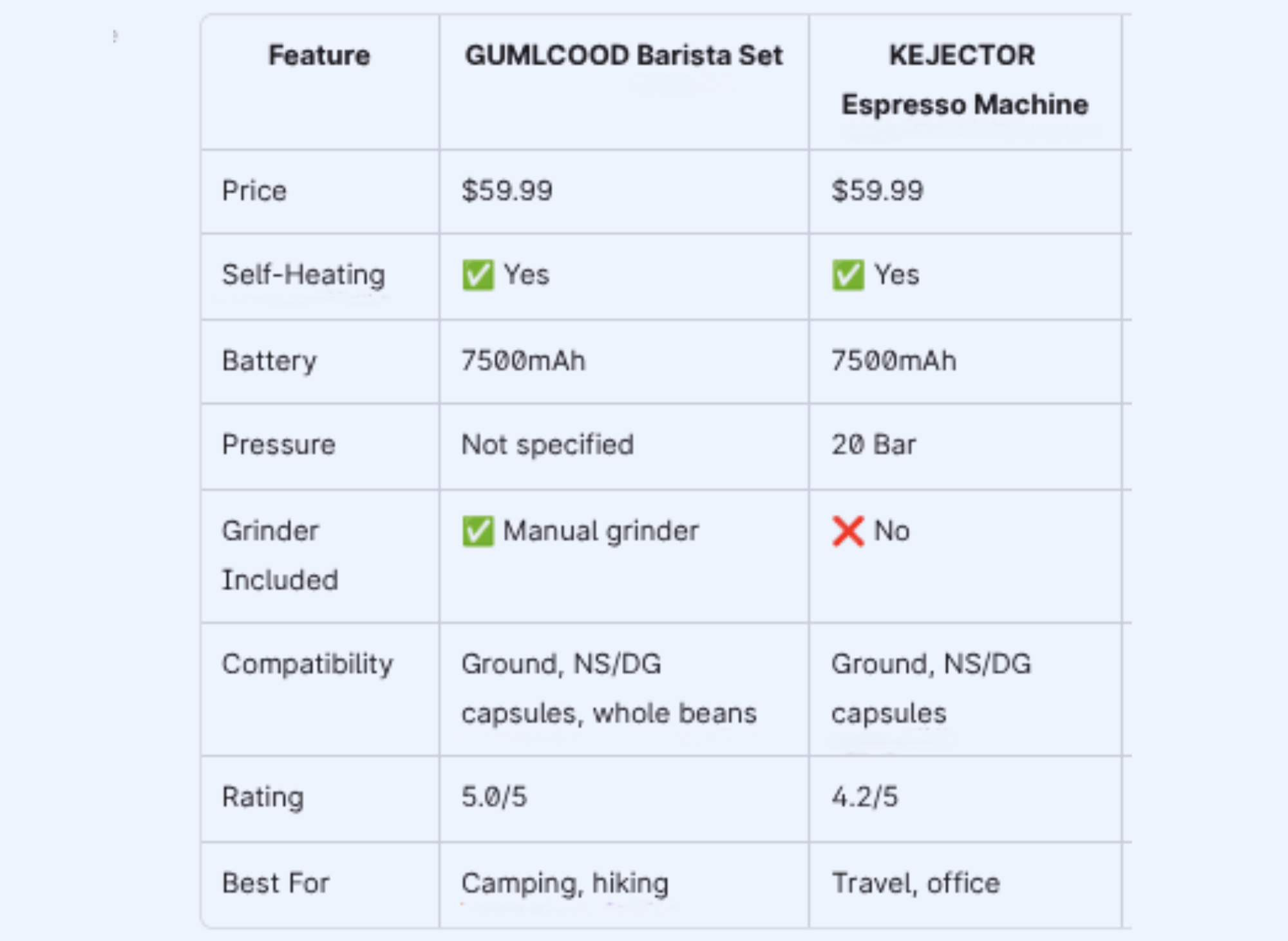Screen dimensions: 1288x941
Task: Select the KEJECTOR Espresso Machine column header
Action: point(964,80)
